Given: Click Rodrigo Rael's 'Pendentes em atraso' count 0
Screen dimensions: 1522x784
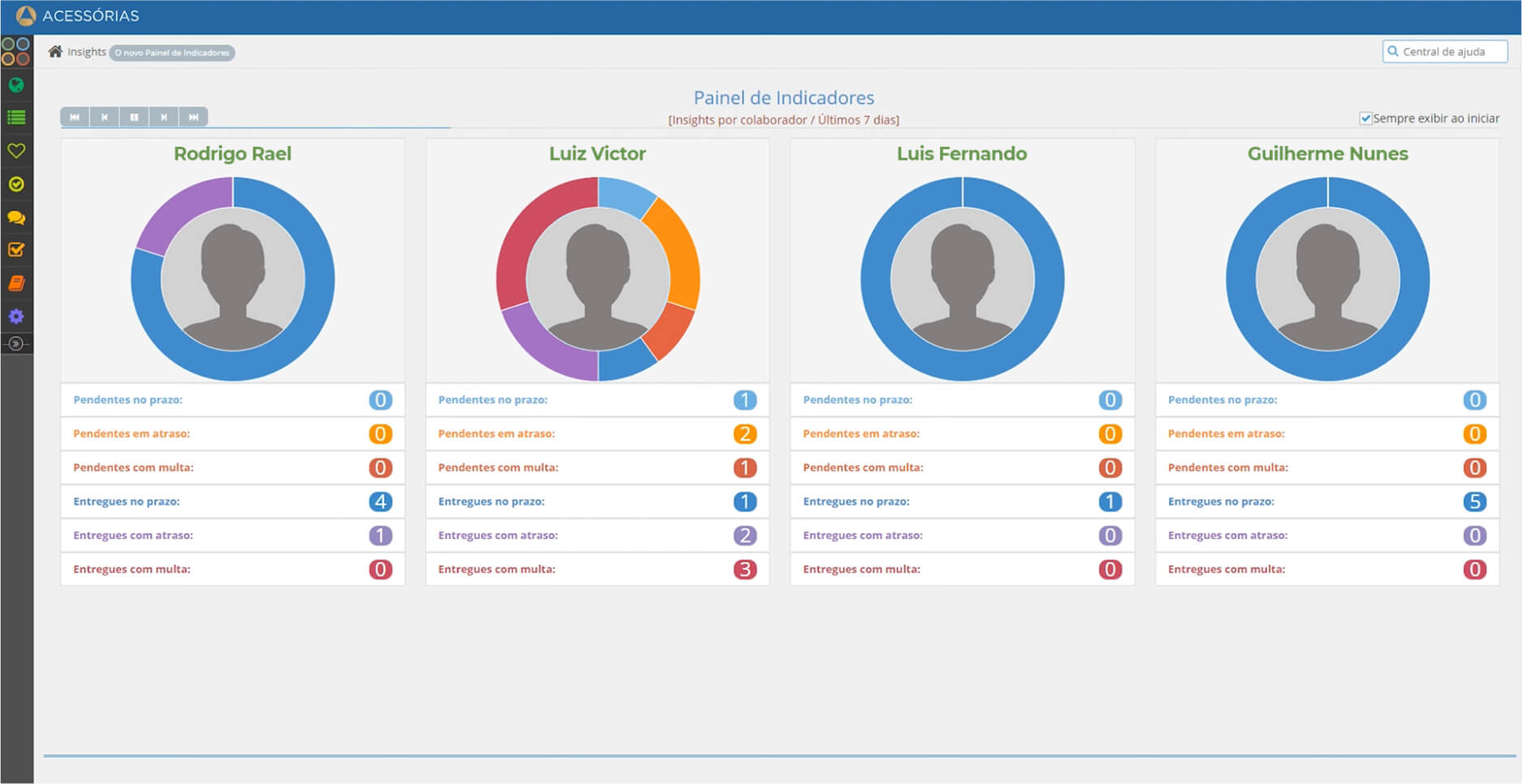Looking at the screenshot, I should 381,434.
